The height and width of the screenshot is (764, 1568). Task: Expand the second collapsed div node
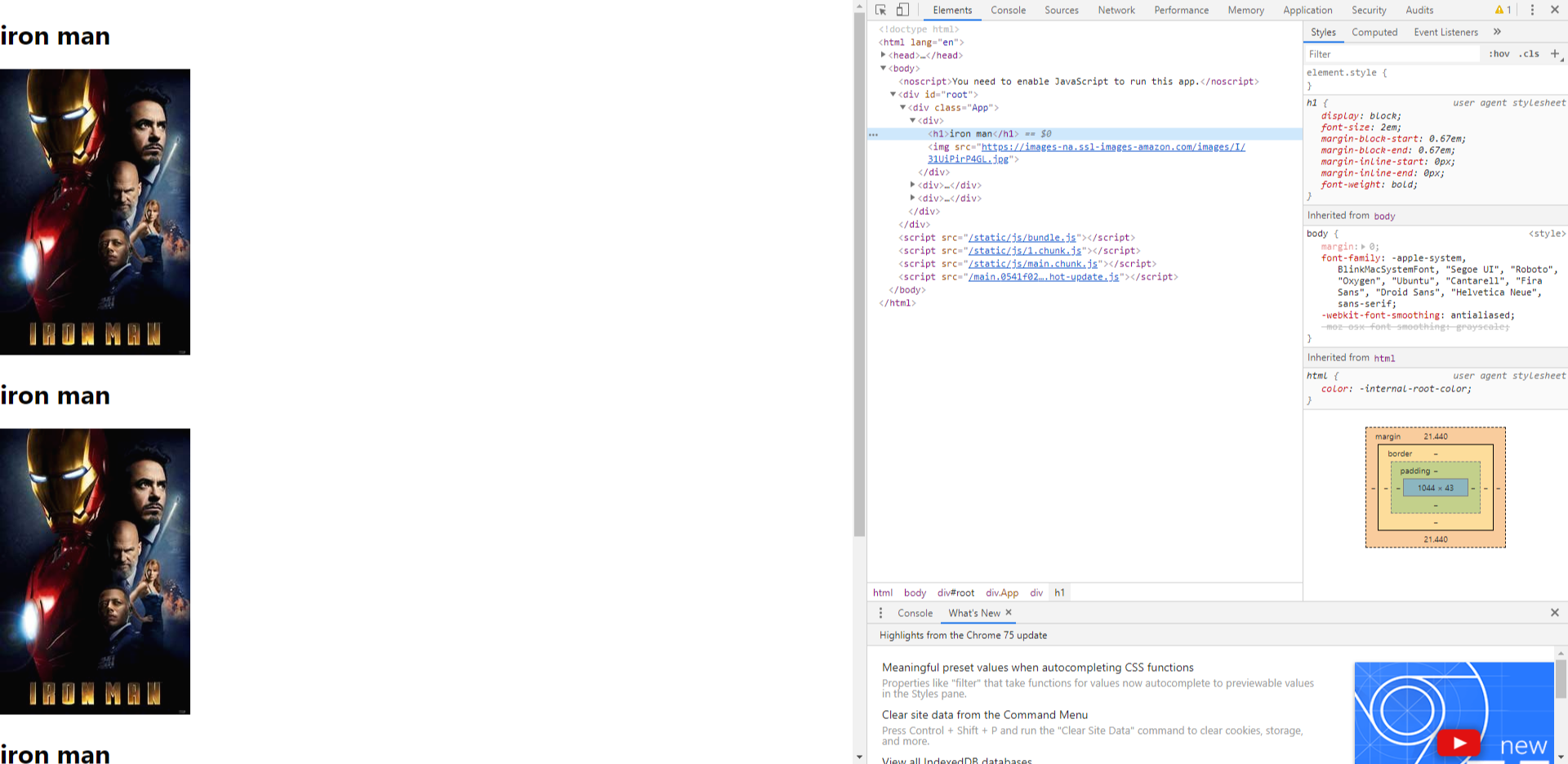(x=912, y=185)
